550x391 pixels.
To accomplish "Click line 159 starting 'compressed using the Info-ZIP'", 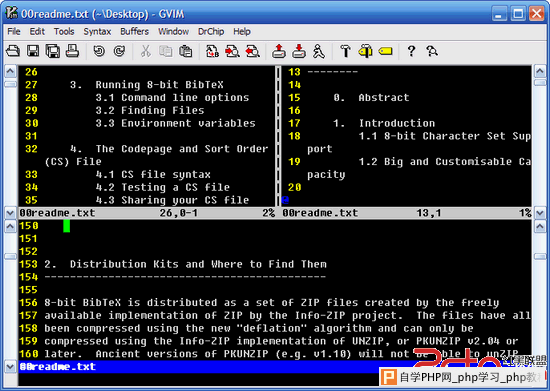I will pyautogui.click(x=281, y=341).
